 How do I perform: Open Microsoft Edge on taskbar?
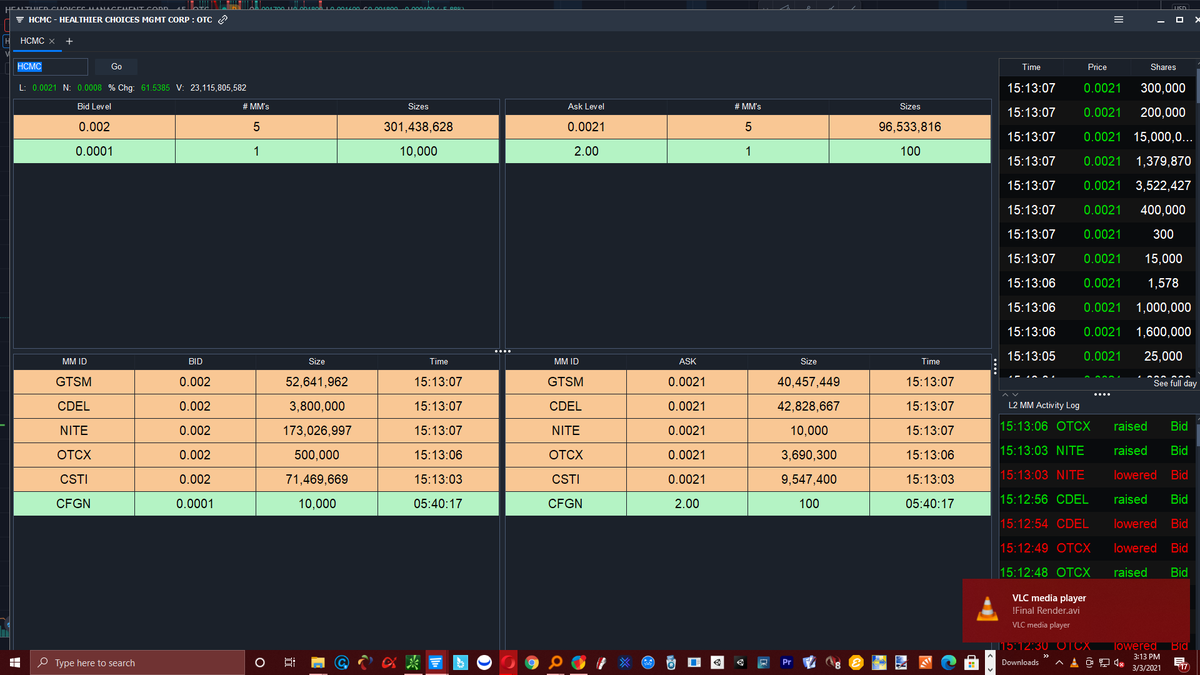pyautogui.click(x=947, y=662)
